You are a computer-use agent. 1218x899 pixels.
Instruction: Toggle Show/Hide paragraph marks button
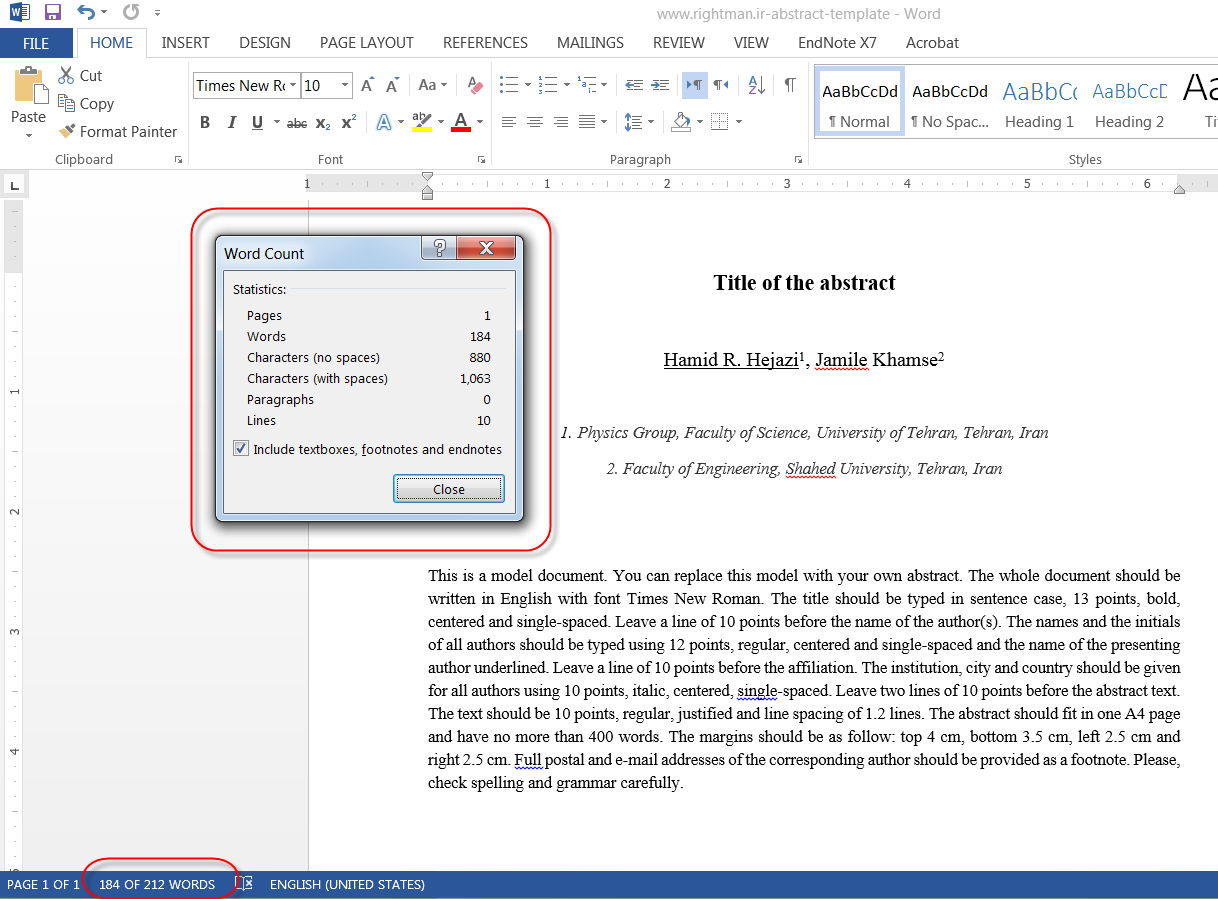(x=790, y=85)
